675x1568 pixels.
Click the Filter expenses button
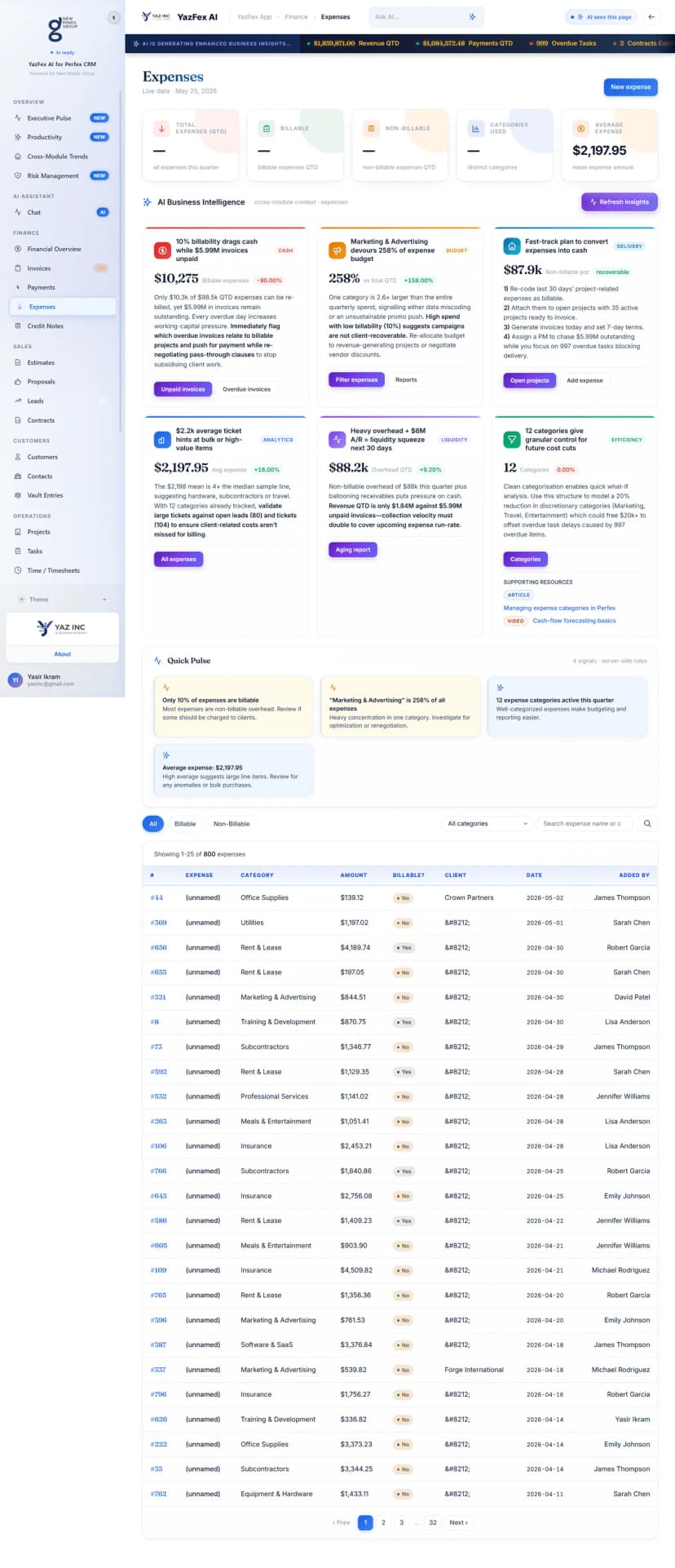pos(357,379)
